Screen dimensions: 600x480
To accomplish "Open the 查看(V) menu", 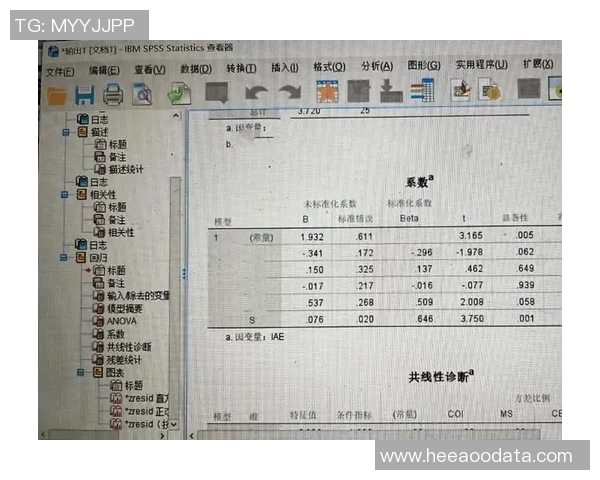I will [x=150, y=70].
